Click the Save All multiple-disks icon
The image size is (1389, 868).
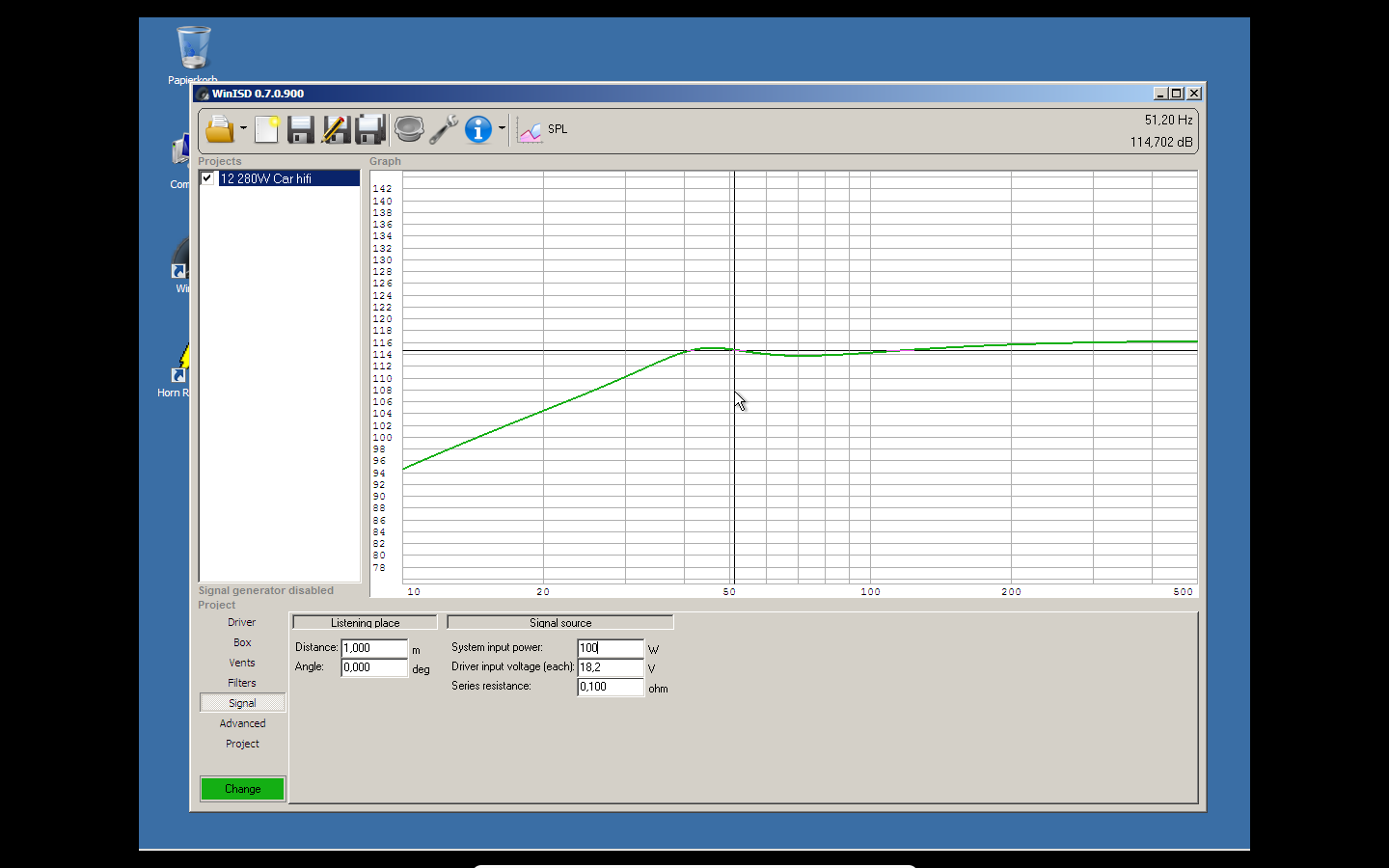pos(370,128)
